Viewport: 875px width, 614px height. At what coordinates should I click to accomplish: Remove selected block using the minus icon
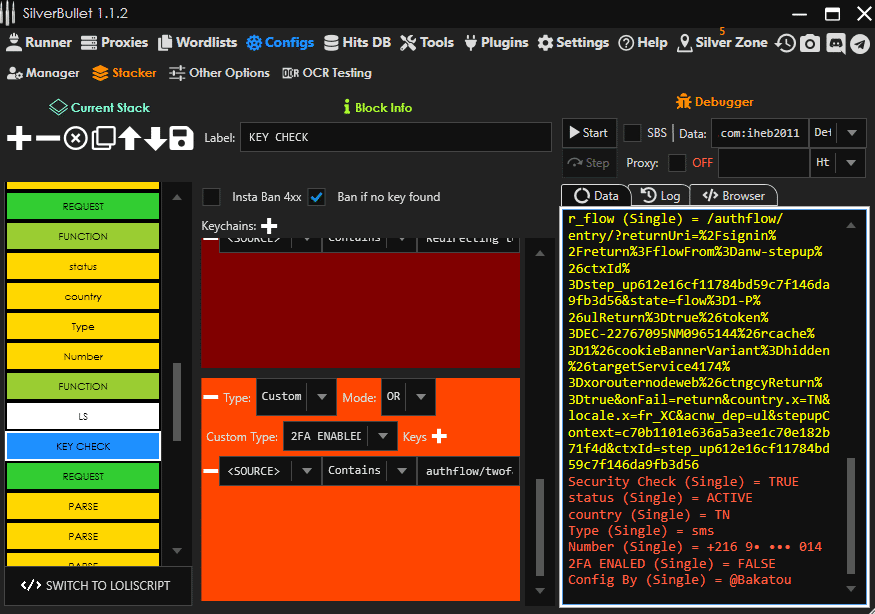click(x=47, y=138)
